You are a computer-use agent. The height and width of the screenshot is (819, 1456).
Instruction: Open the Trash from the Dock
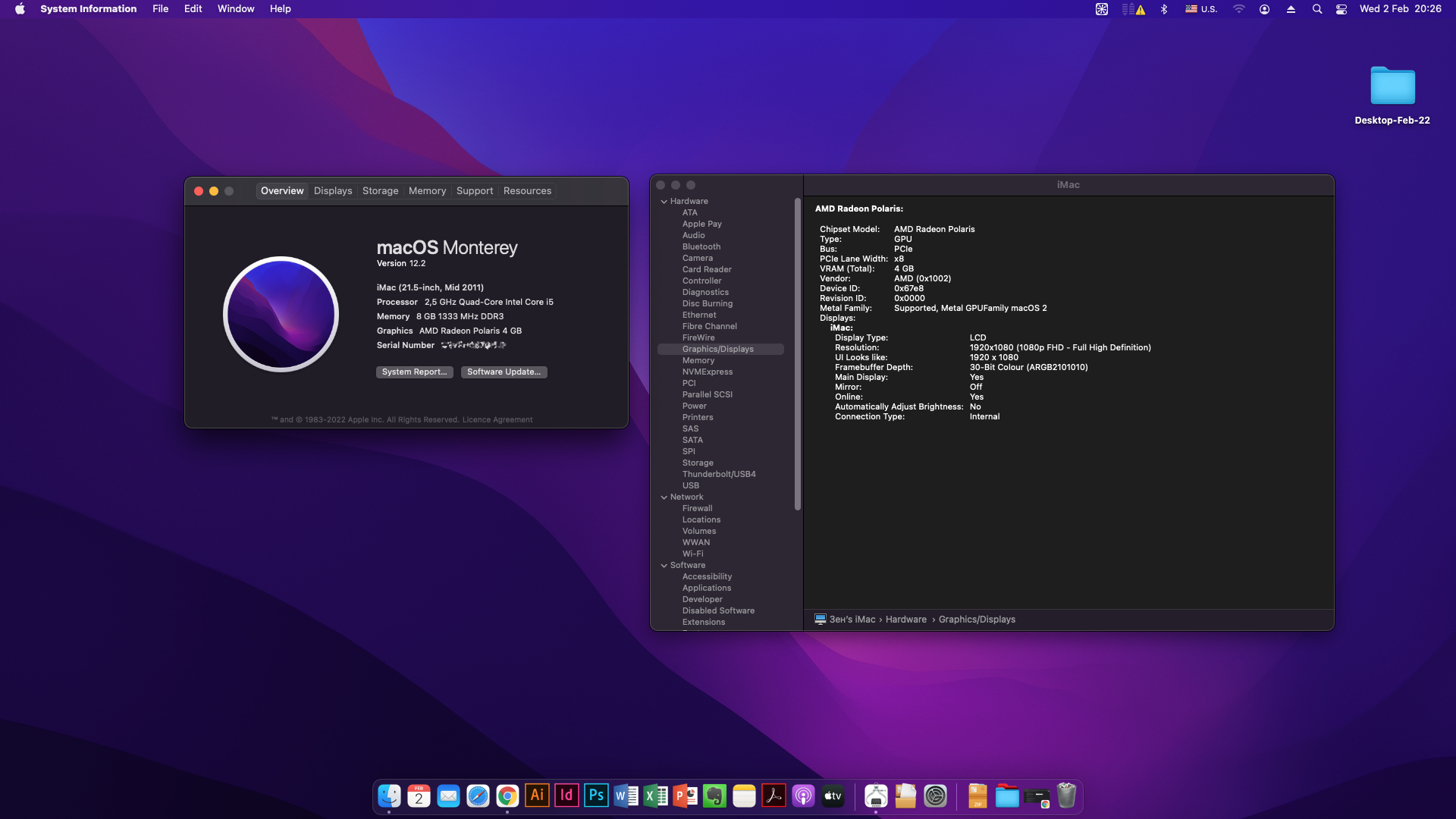[1067, 795]
